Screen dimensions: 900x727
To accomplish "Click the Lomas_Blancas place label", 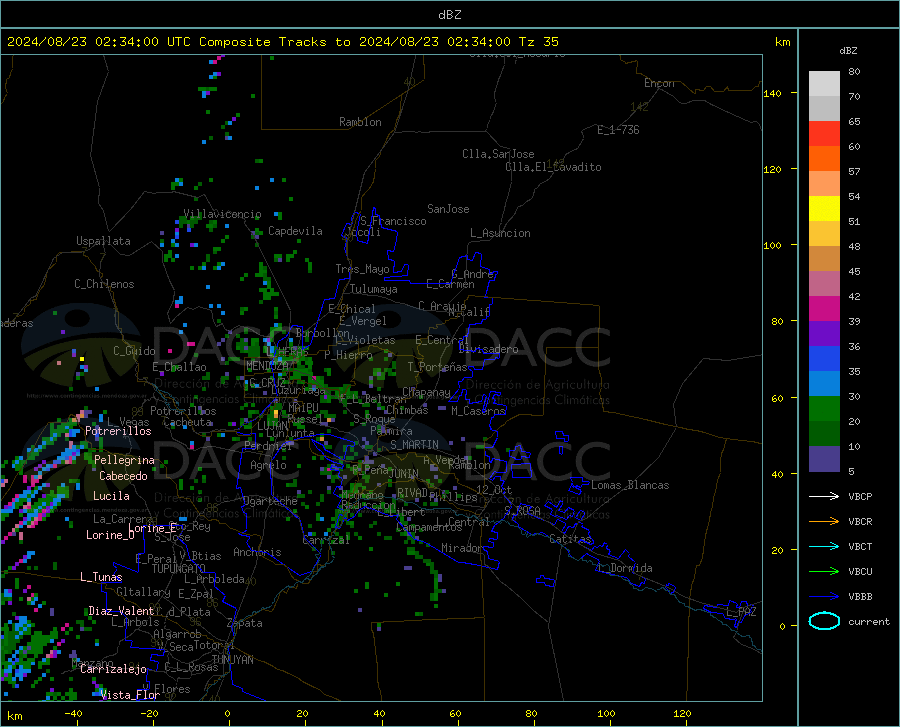I will (630, 485).
